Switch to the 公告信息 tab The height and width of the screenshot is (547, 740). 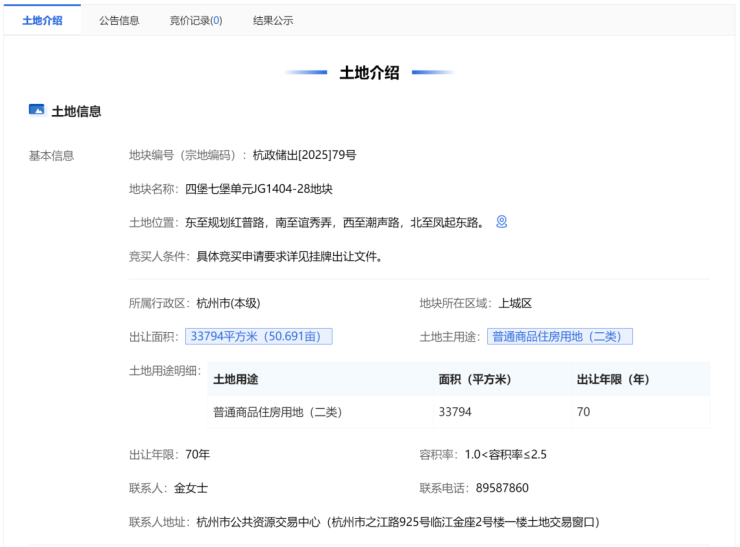[x=119, y=20]
